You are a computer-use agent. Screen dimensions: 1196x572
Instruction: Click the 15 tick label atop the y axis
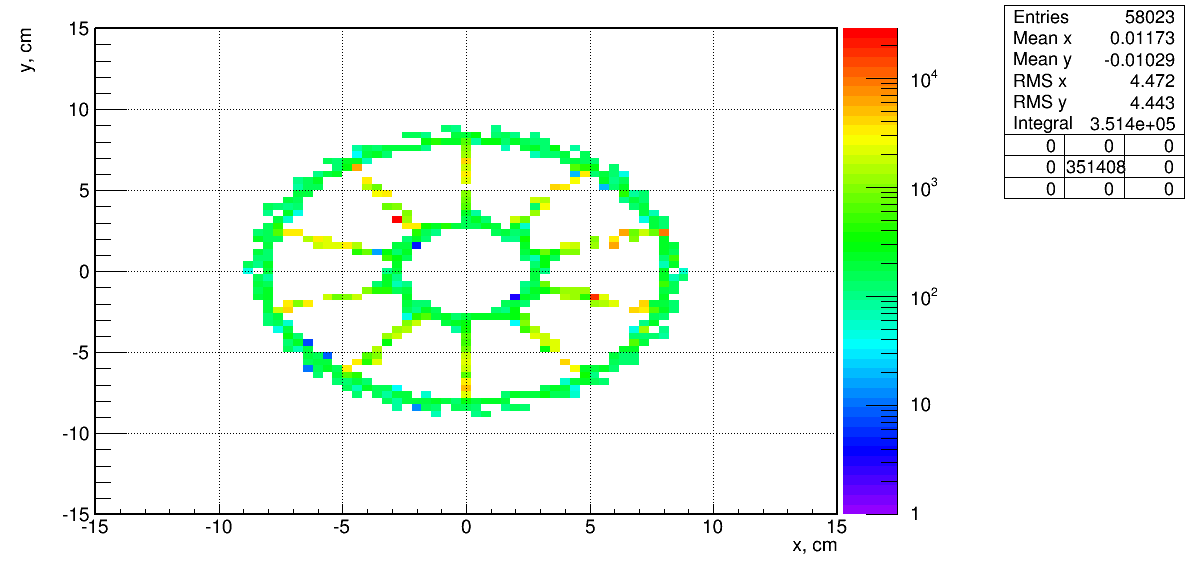coord(79,29)
